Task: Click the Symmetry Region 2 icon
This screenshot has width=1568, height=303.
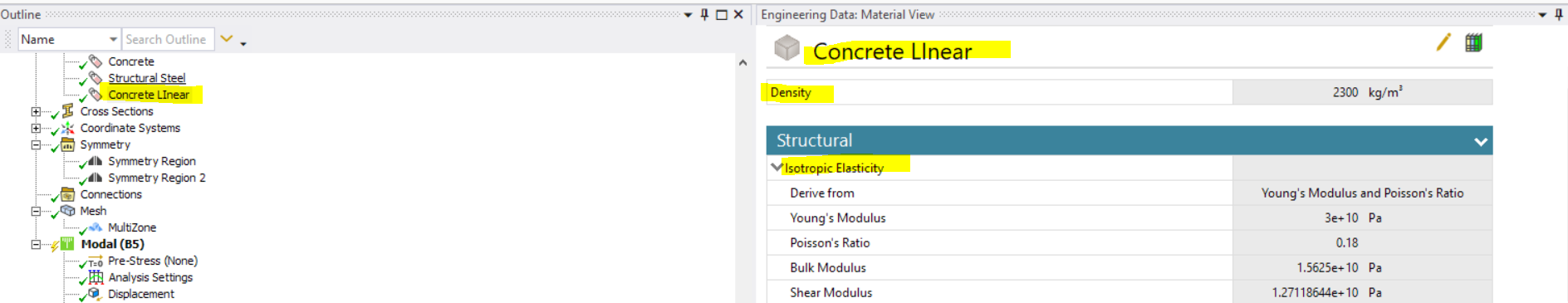Action: [x=96, y=177]
